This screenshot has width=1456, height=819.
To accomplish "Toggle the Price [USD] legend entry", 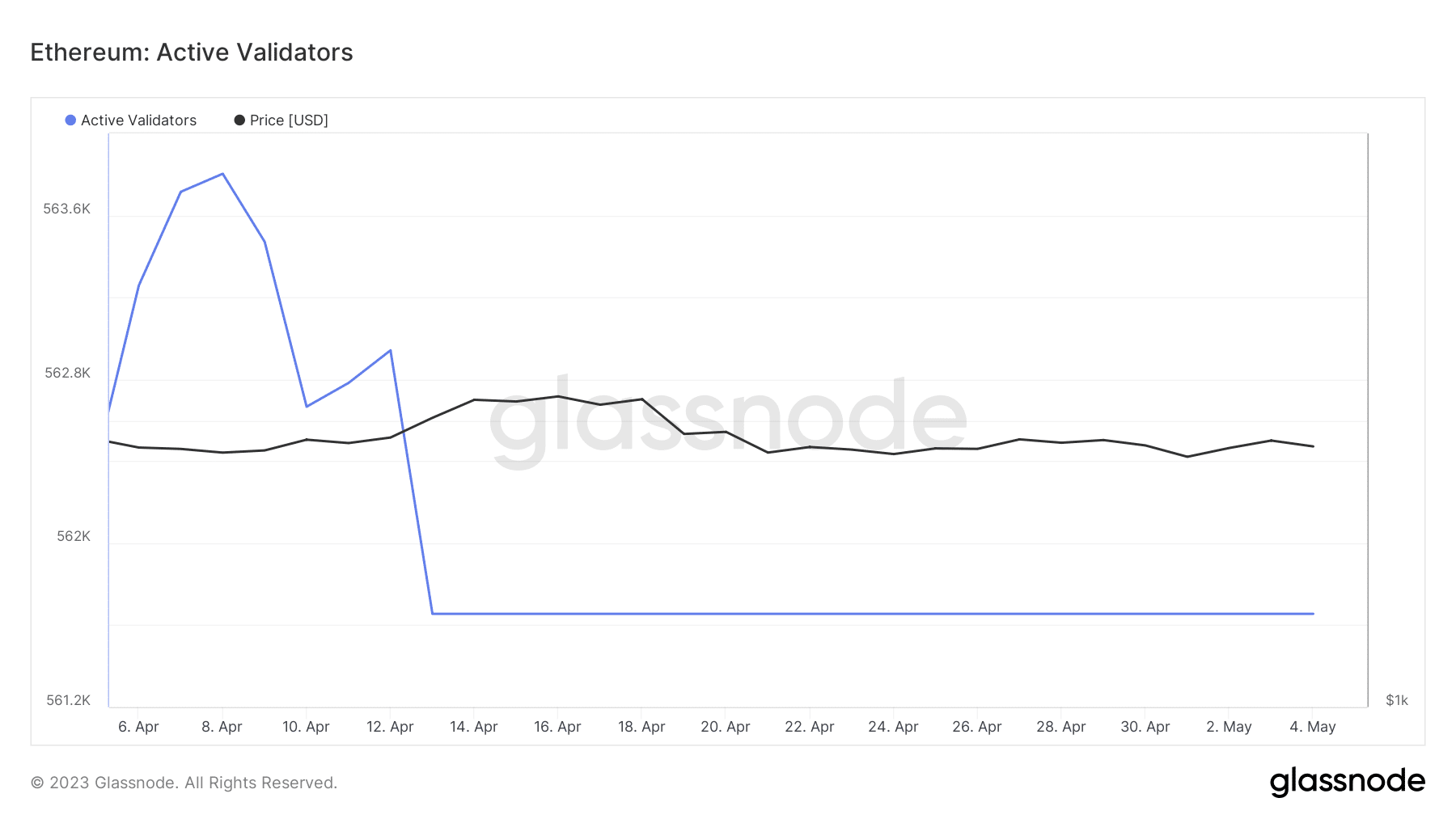I will coord(281,120).
